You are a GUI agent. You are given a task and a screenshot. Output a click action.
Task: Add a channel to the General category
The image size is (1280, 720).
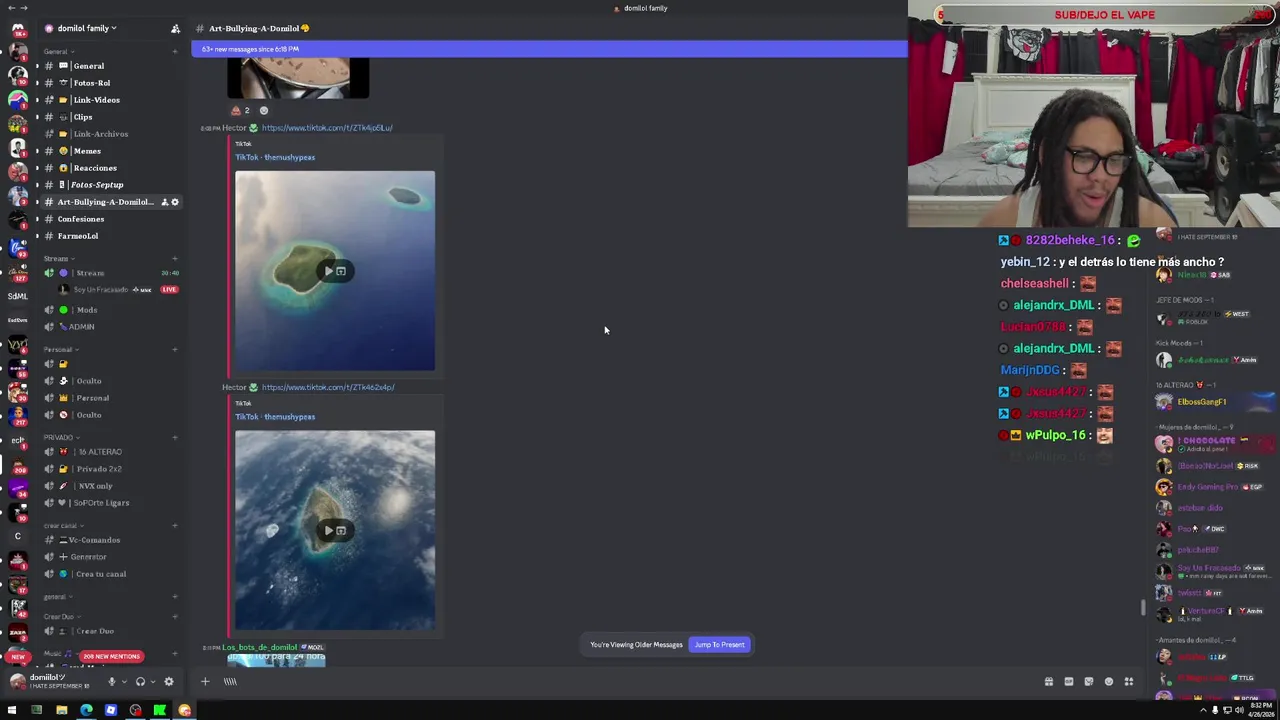point(175,51)
